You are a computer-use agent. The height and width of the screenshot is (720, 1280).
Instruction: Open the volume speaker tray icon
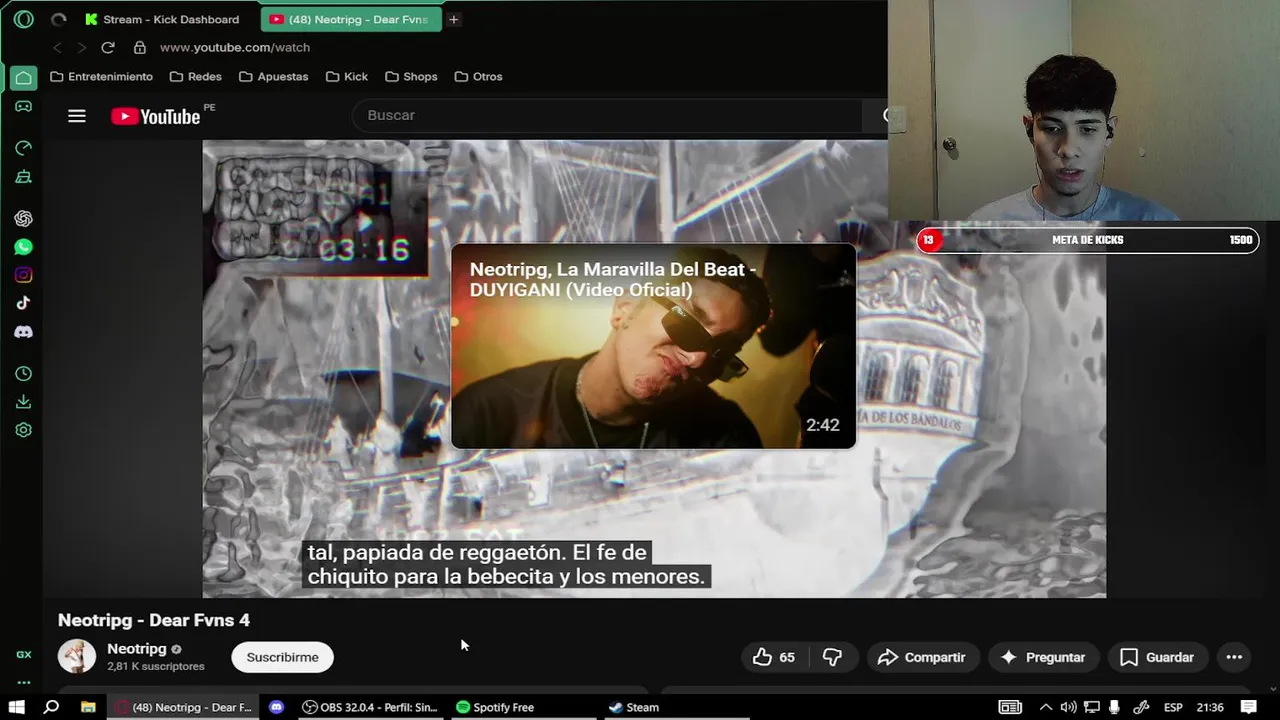(x=1069, y=707)
